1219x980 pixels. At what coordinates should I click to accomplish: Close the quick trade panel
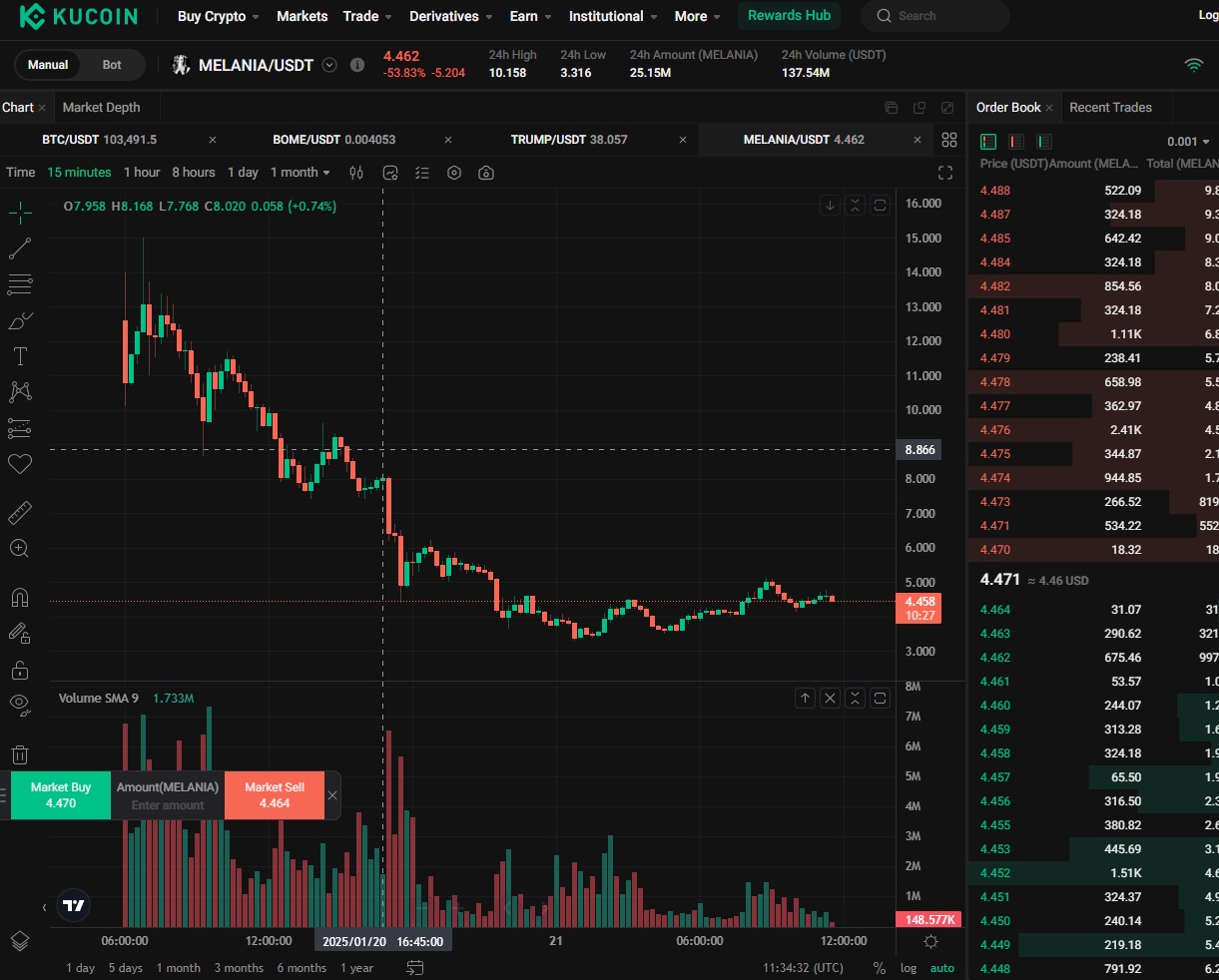click(332, 795)
